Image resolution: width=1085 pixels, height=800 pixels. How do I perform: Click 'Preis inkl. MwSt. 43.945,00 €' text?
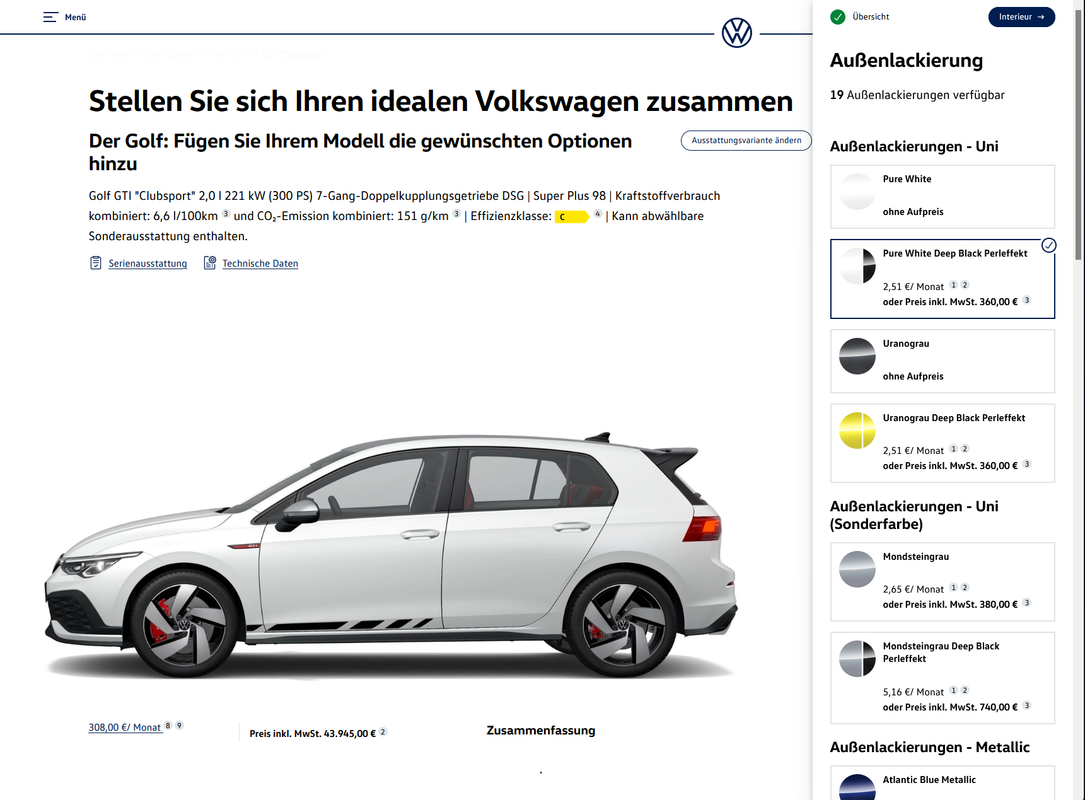tap(313, 734)
